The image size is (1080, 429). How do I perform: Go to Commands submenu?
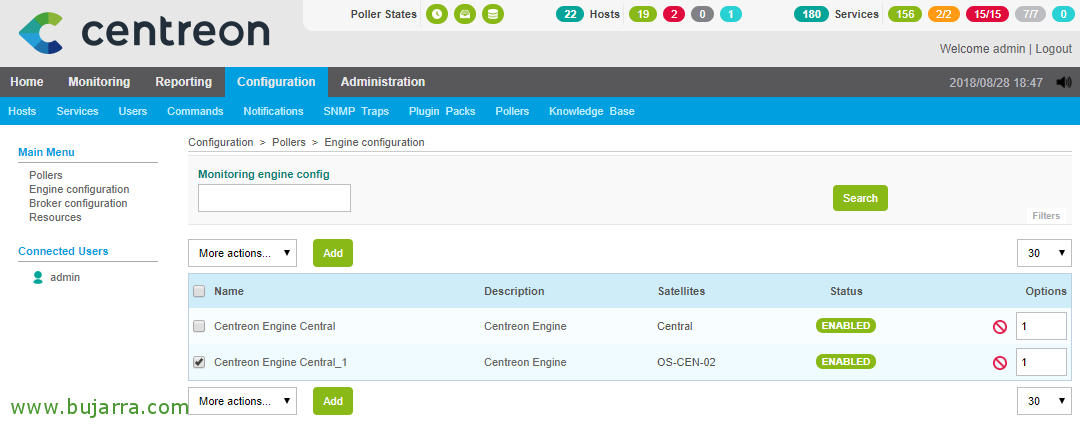tap(195, 111)
